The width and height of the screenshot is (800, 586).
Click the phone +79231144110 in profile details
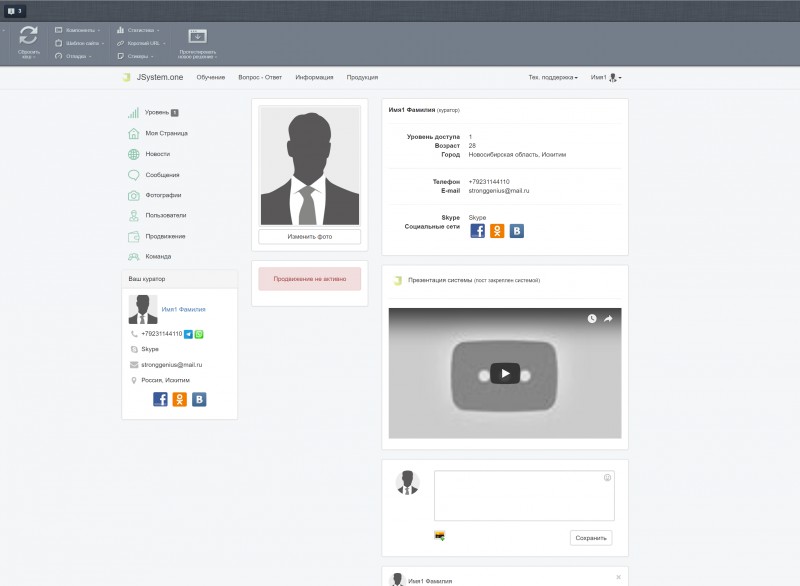(x=489, y=182)
